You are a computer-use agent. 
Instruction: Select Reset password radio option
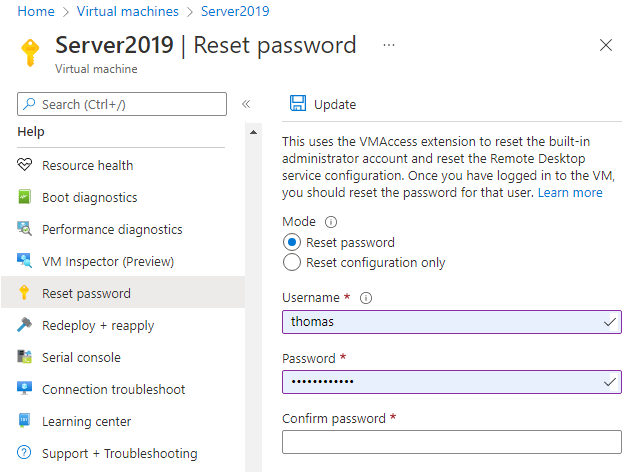pos(292,242)
